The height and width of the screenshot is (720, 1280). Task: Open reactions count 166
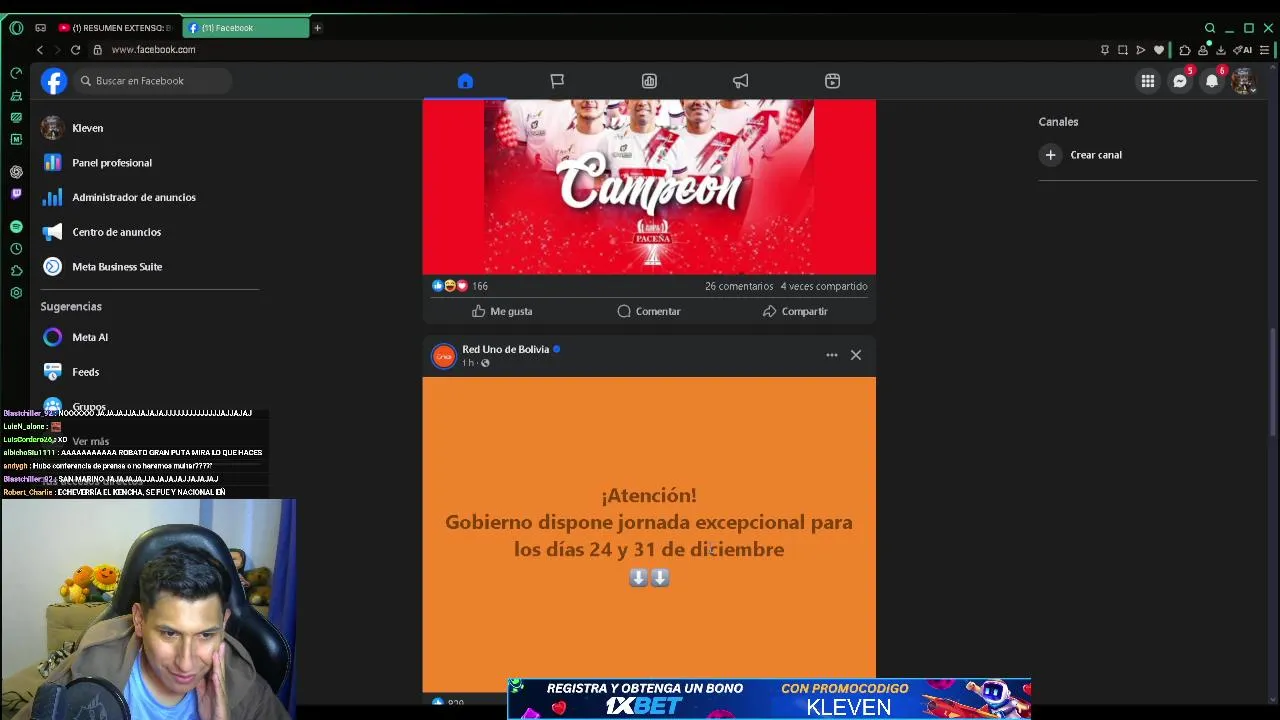[x=480, y=286]
